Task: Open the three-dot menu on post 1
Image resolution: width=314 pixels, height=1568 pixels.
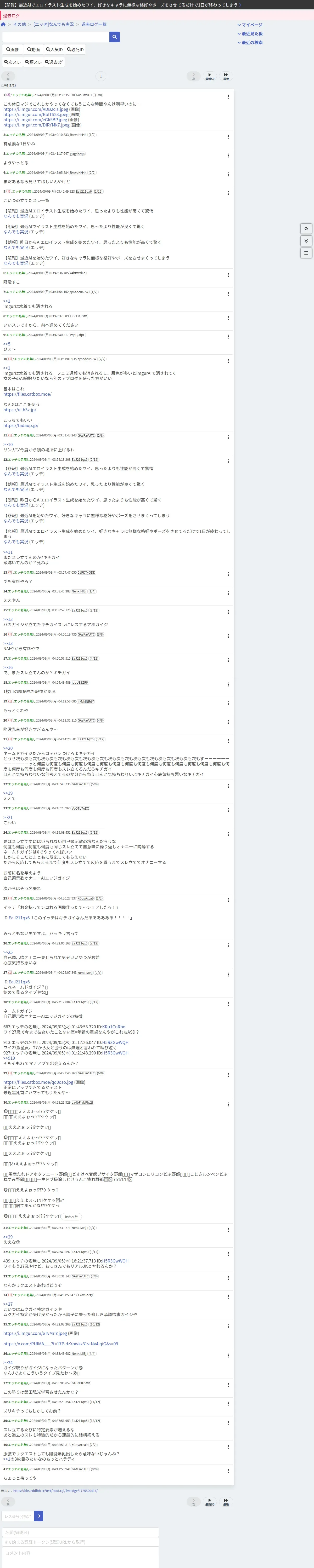Action: coord(228,97)
